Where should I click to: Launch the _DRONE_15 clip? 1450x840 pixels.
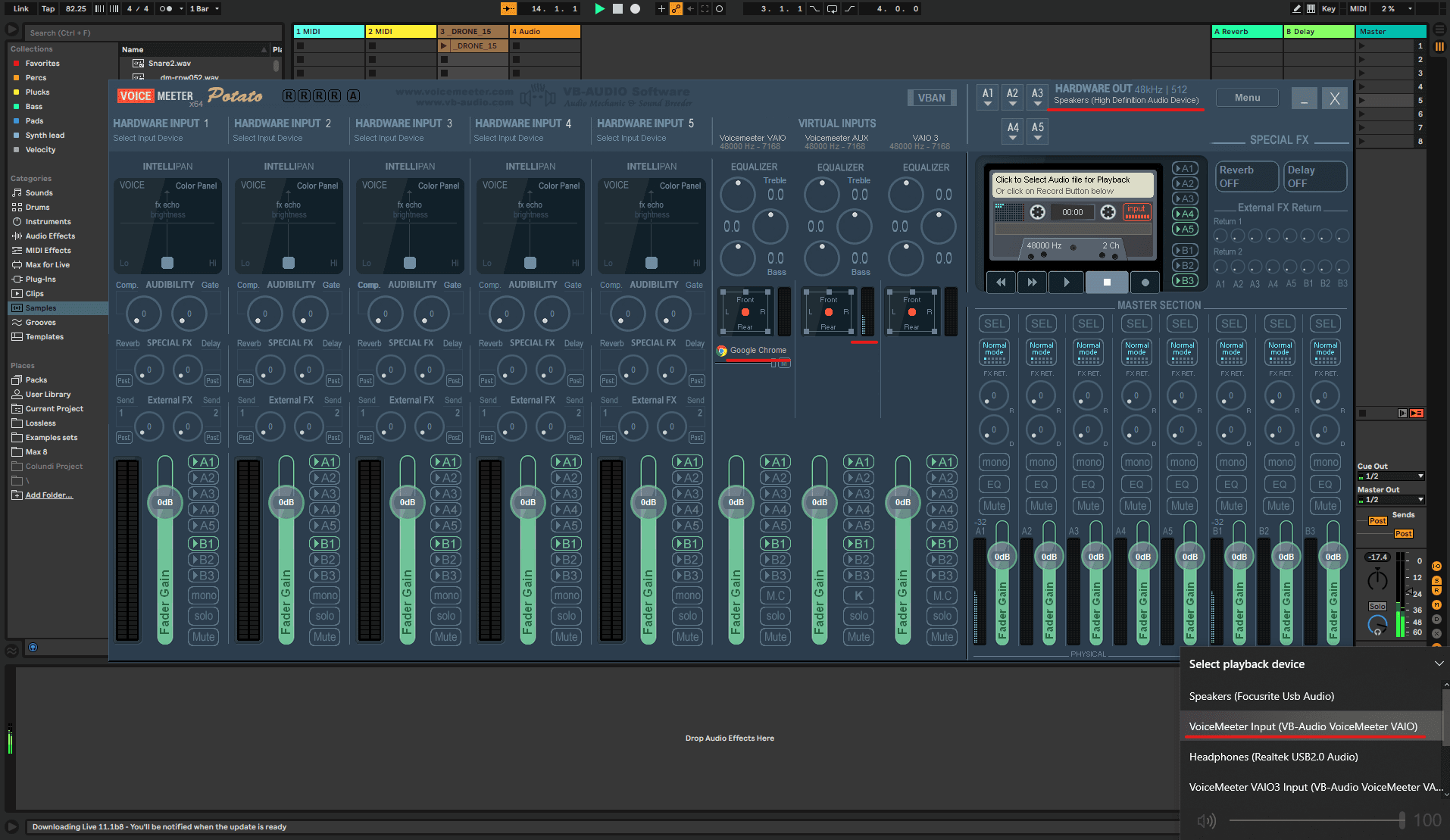click(444, 46)
